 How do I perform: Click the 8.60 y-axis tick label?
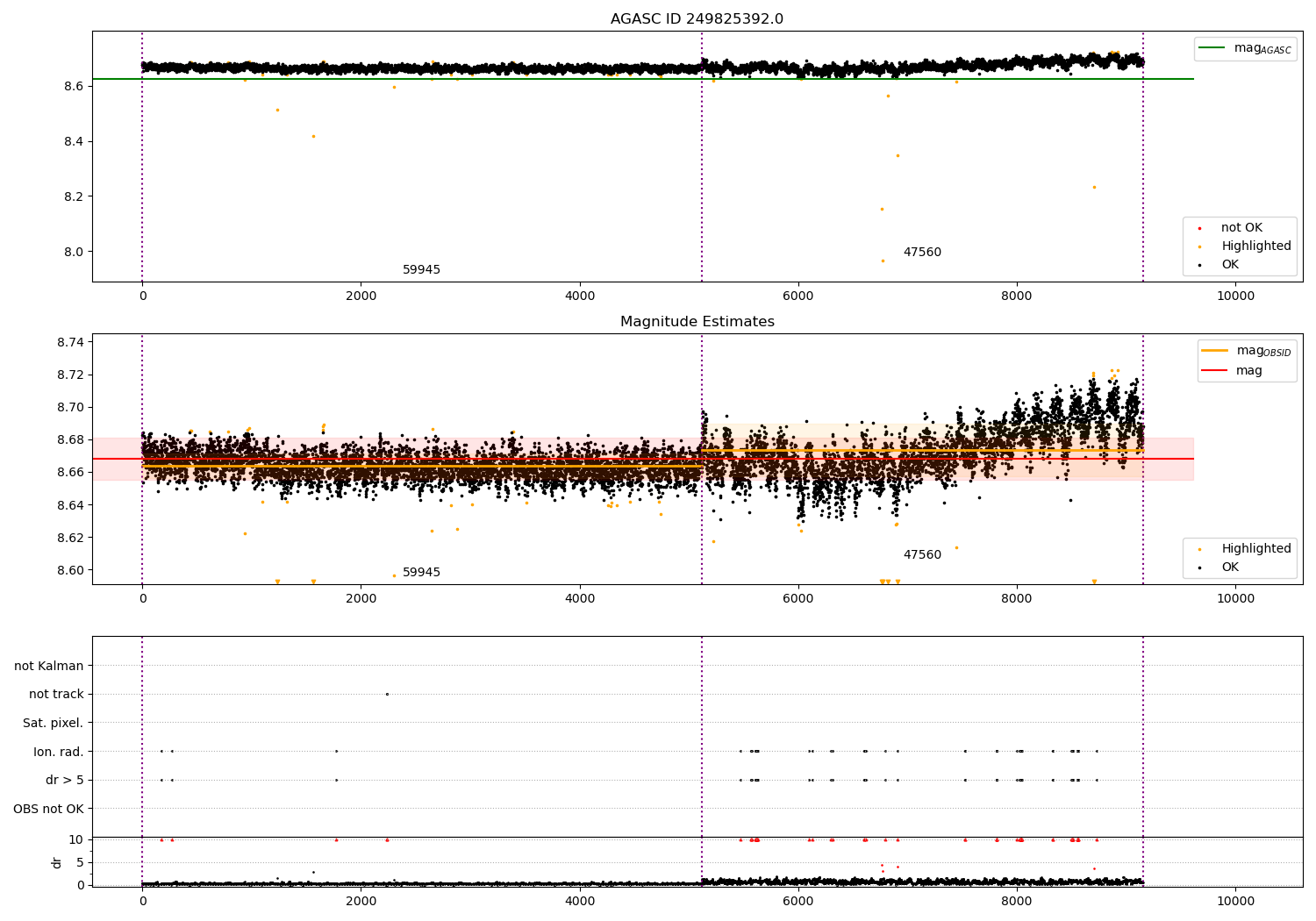click(70, 570)
